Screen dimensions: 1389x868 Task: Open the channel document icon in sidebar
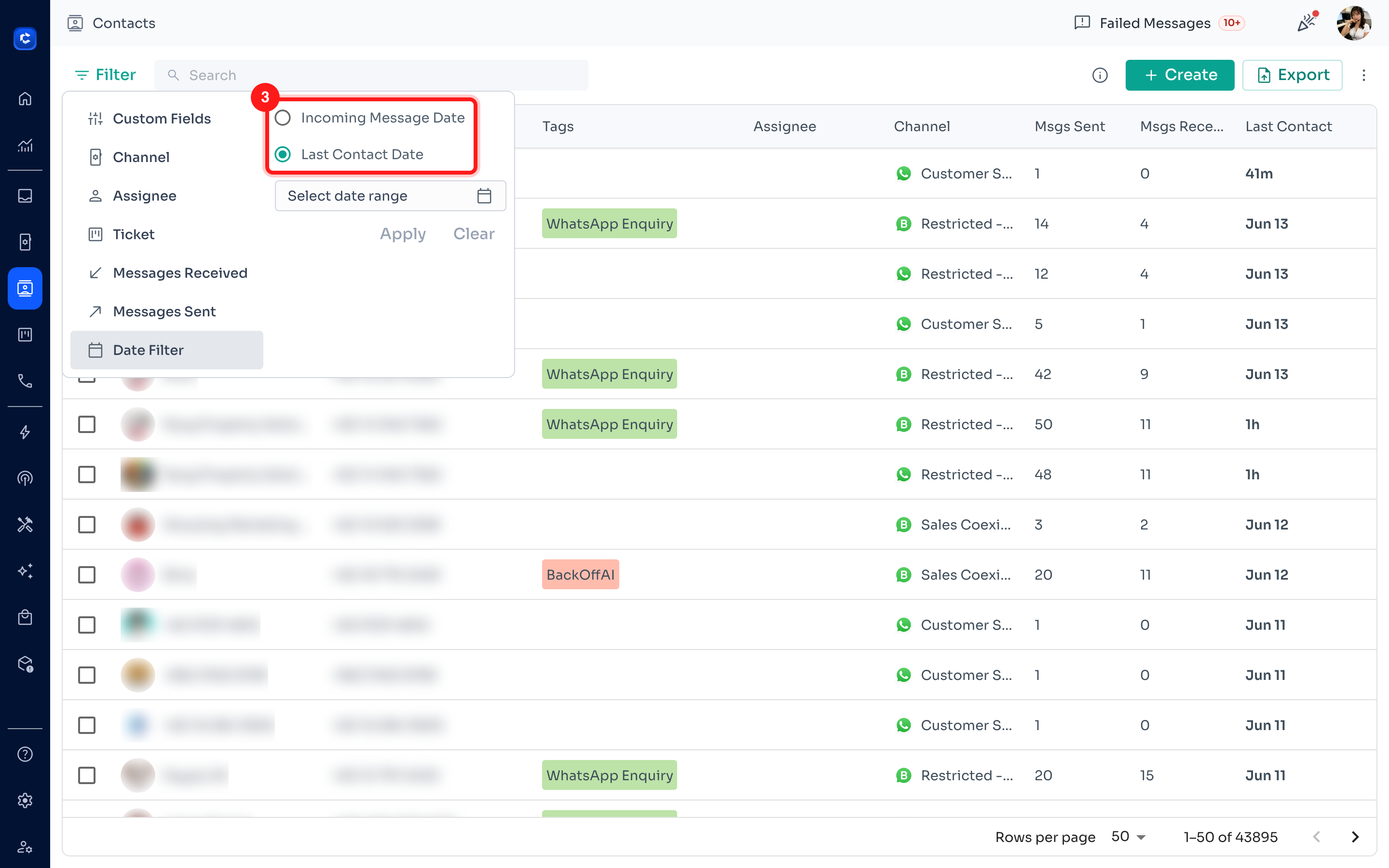point(25,242)
